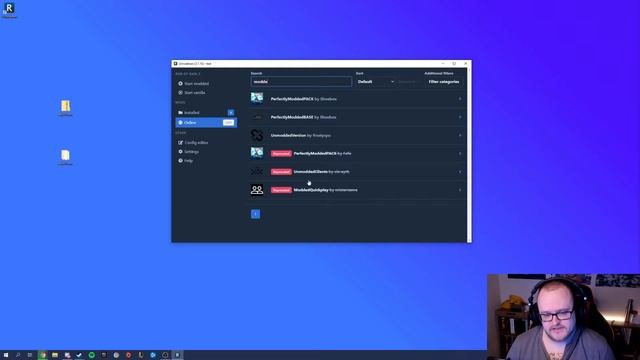Select the UnmoddedVersion mod title
The image size is (640, 360).
[x=288, y=135]
